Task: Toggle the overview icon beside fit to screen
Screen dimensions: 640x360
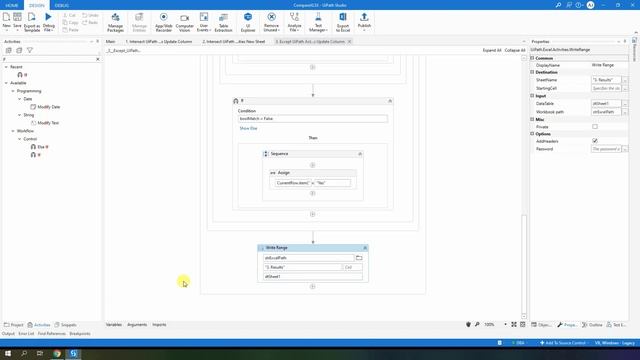Action: click(x=522, y=324)
